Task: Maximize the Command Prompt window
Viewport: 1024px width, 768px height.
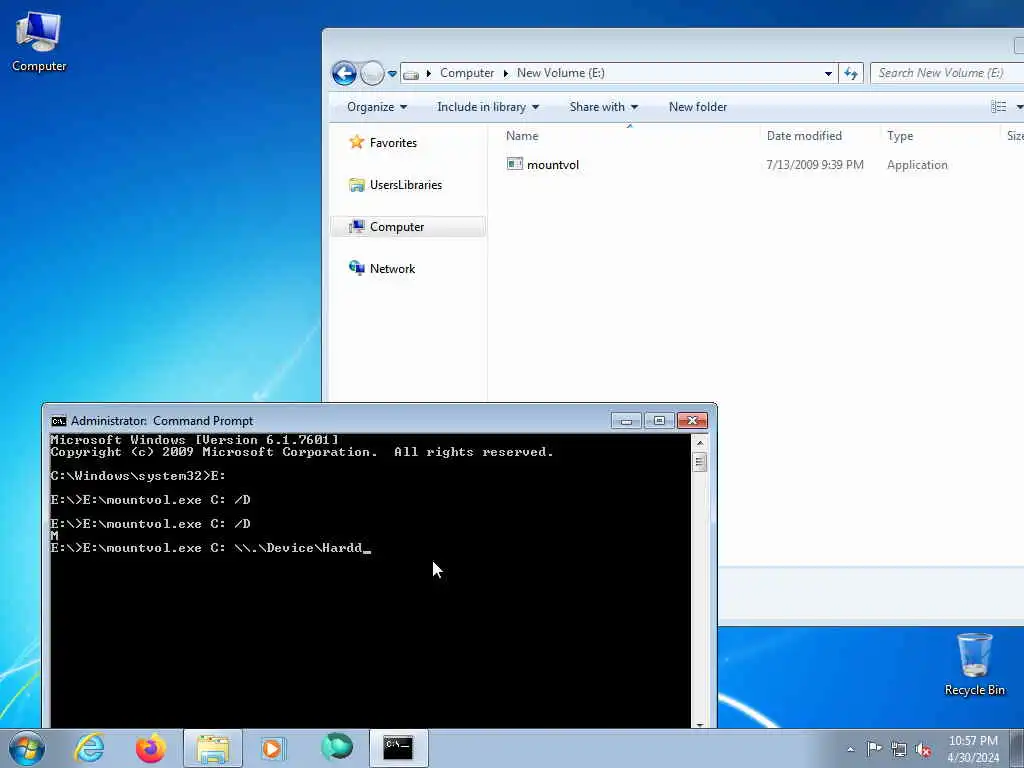Action: click(659, 421)
